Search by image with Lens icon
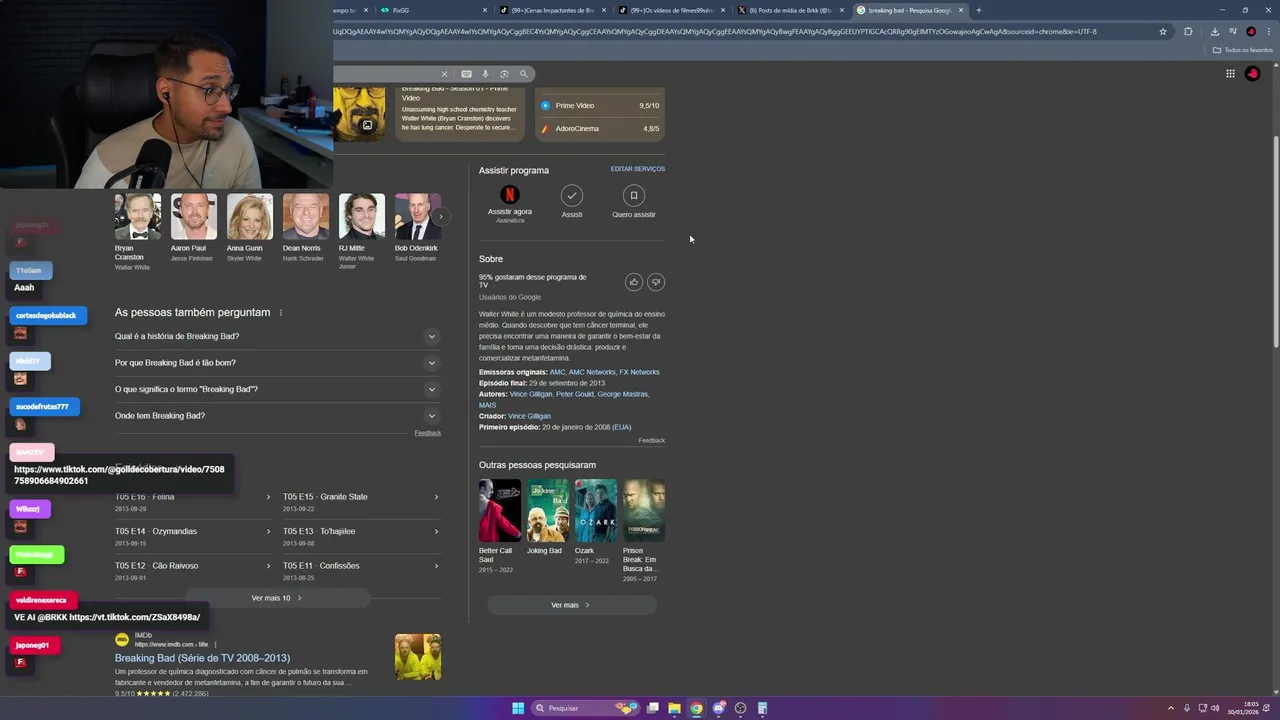This screenshot has height=720, width=1280. click(x=504, y=74)
